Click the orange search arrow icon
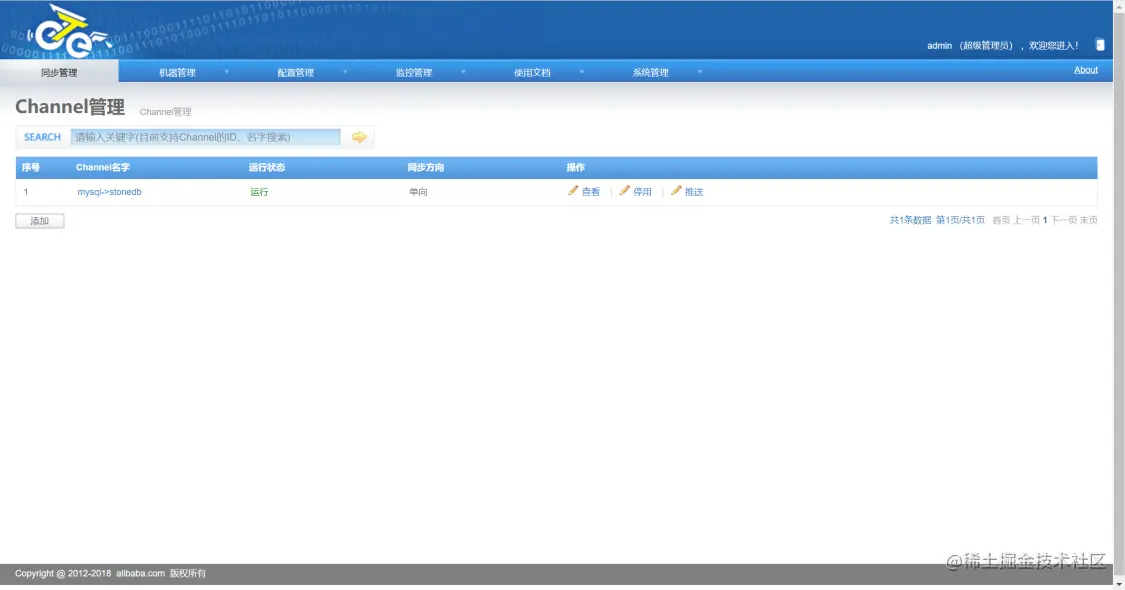This screenshot has height=590, width=1125. 359,137
